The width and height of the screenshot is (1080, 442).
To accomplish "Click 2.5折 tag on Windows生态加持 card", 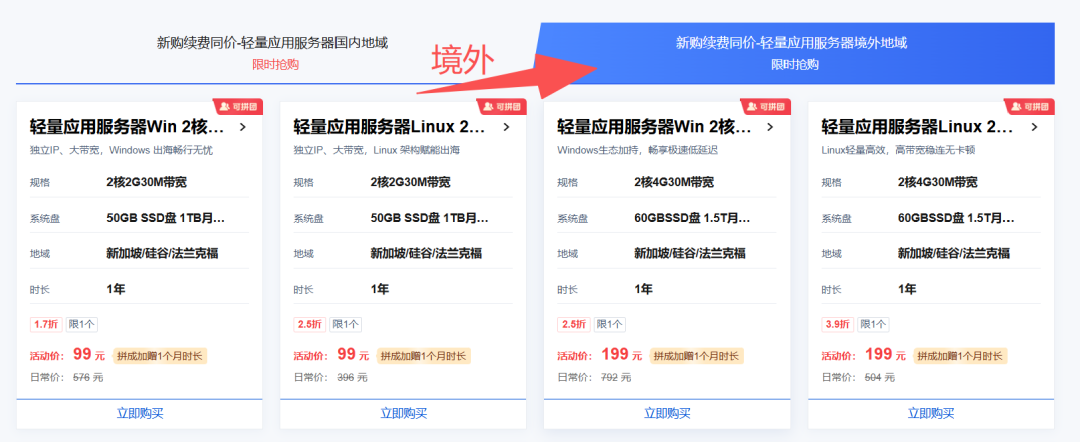I will [x=574, y=324].
